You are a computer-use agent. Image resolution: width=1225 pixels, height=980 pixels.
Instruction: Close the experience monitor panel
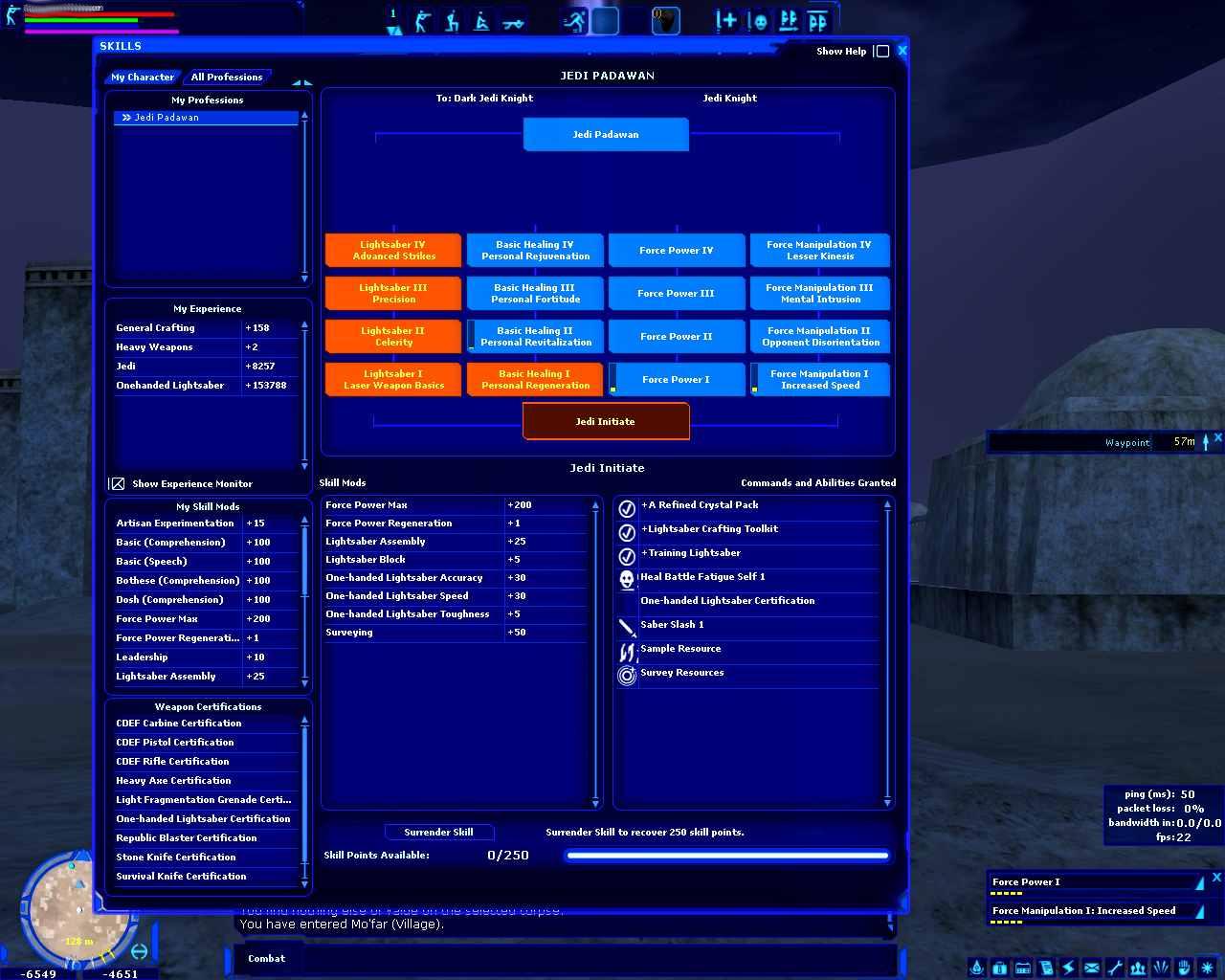coord(1216,877)
